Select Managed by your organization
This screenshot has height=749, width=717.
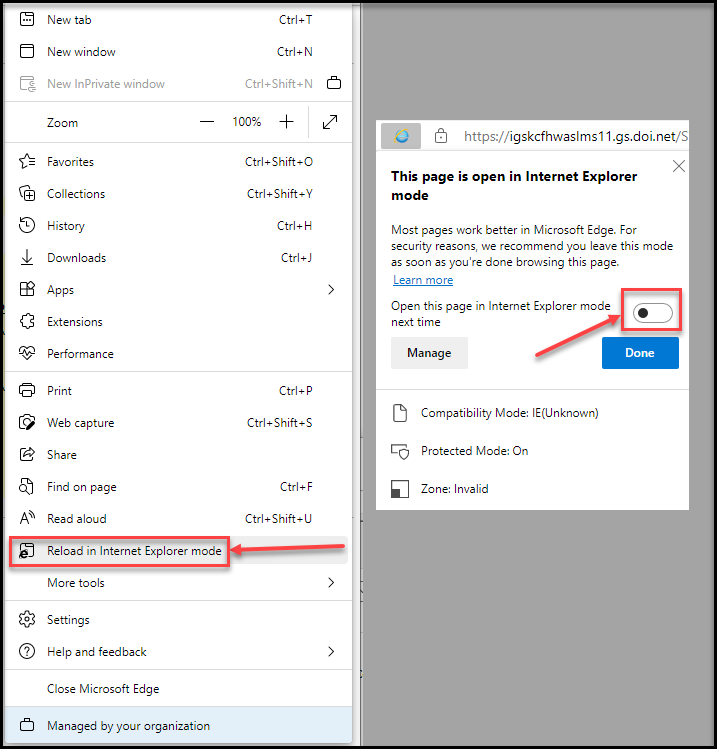tap(178, 725)
